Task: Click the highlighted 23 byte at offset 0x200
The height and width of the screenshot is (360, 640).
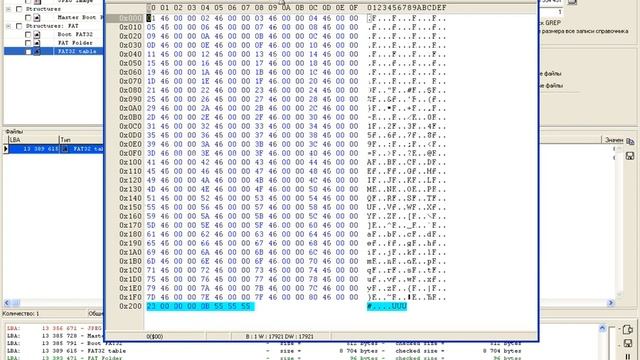Action: tap(151, 307)
